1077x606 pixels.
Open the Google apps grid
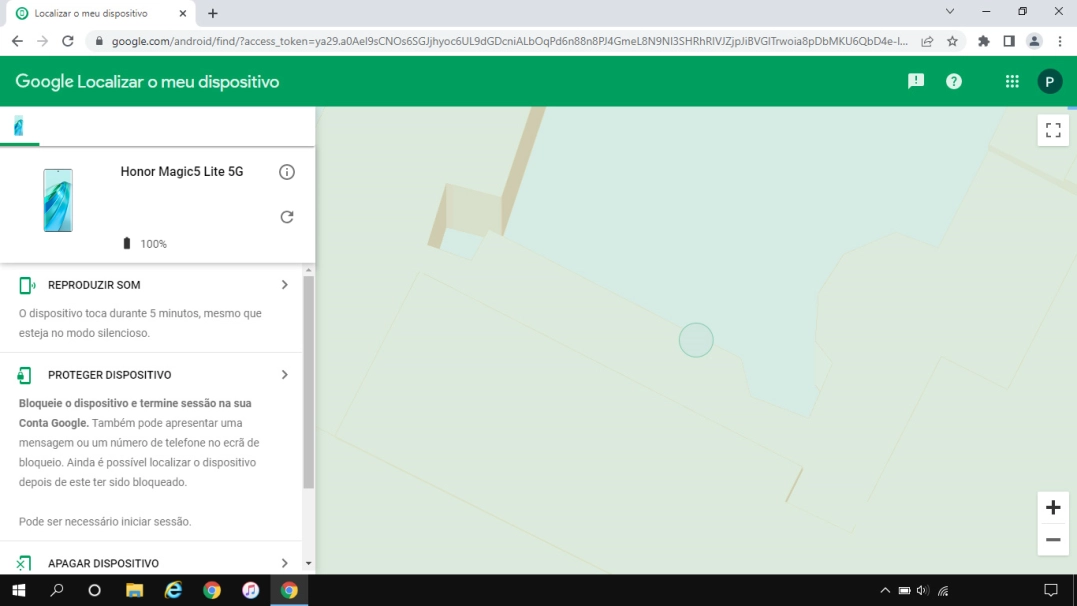(x=1012, y=82)
